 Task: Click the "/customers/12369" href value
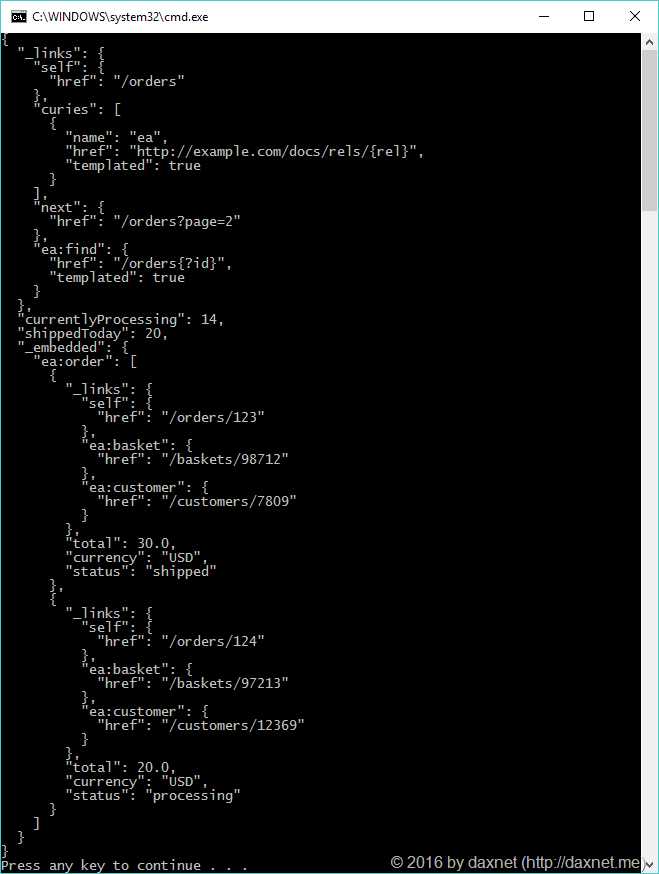[232, 725]
